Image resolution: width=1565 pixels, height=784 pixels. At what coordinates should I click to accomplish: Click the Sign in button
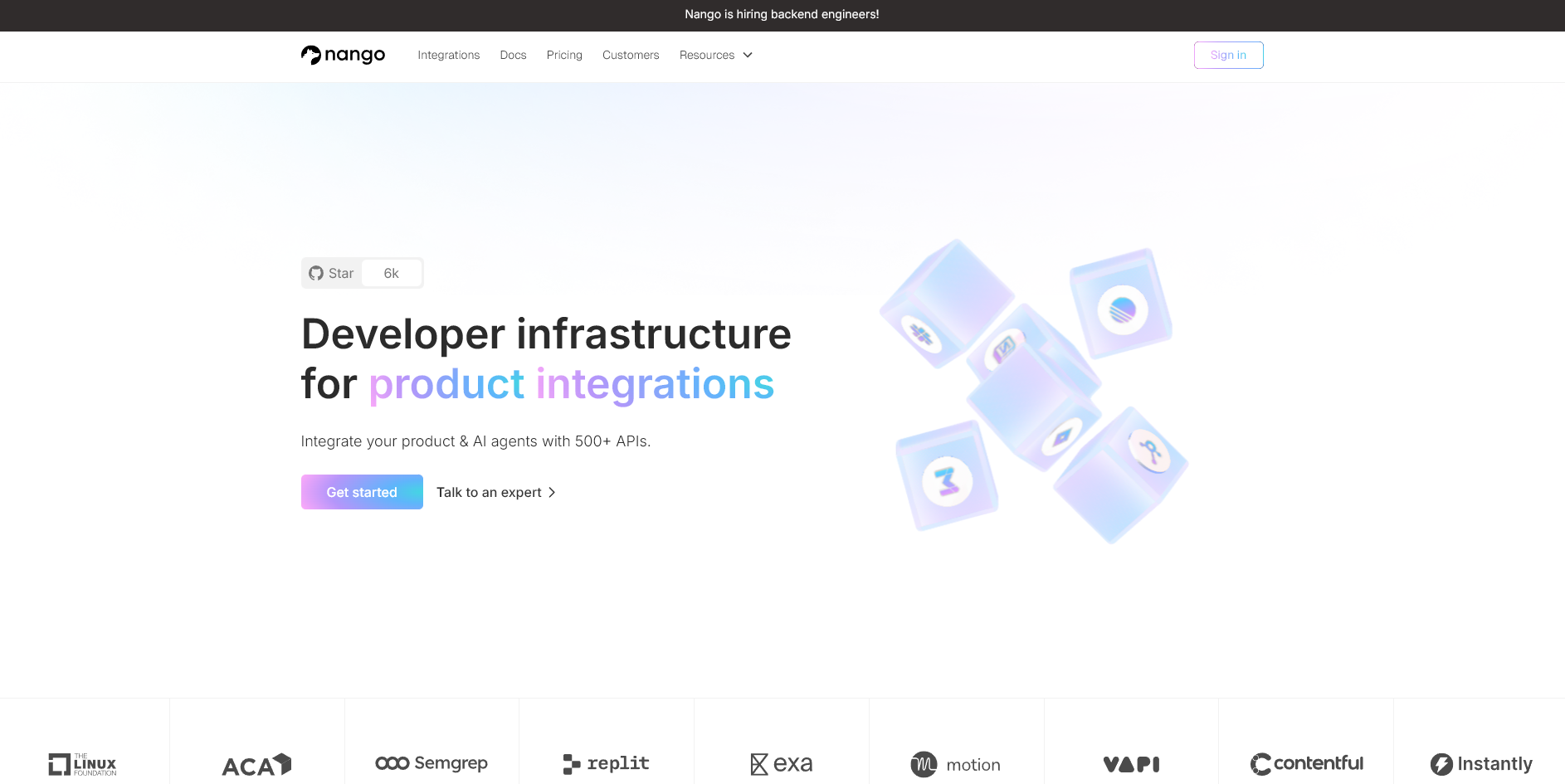coord(1228,55)
